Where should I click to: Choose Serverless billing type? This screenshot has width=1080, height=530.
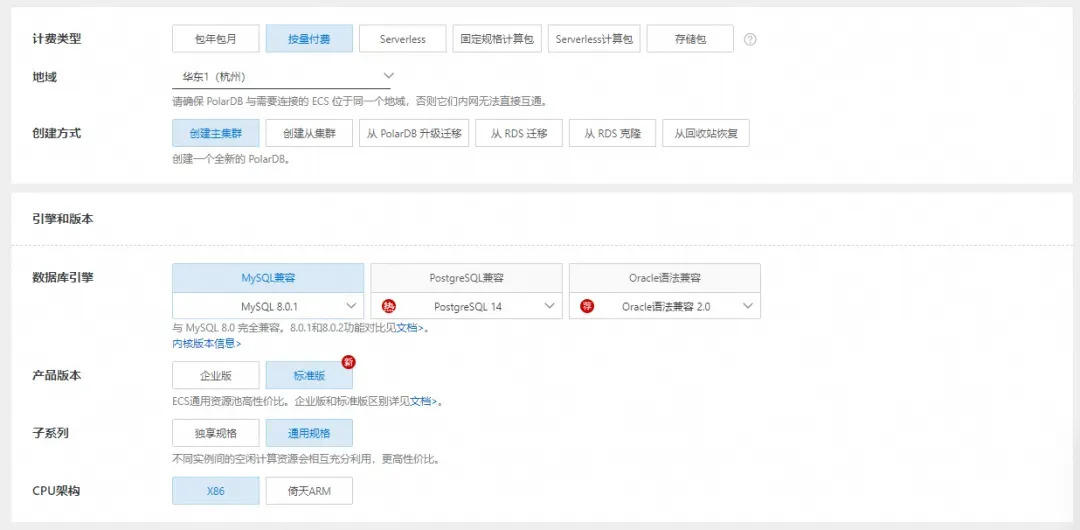(x=403, y=39)
